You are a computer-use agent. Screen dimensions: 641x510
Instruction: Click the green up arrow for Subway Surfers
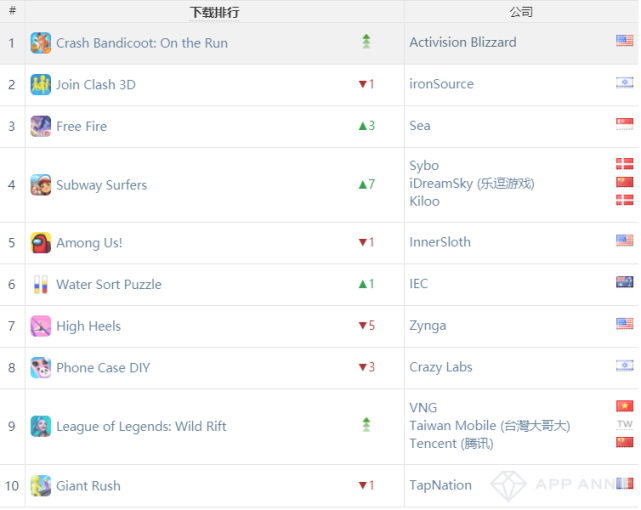(363, 185)
